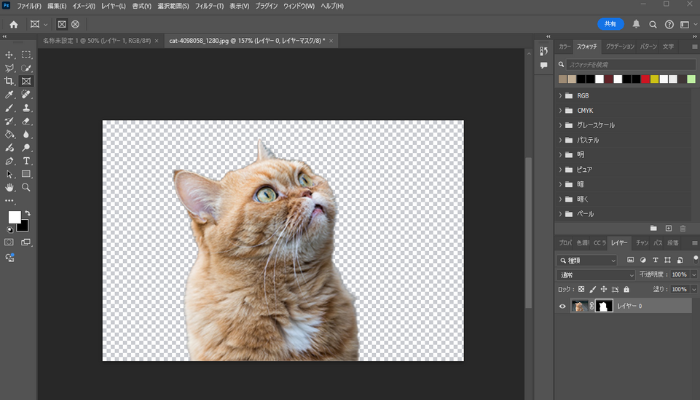The image size is (700, 400).
Task: Open the フィルター(T) menu
Action: pos(209,6)
